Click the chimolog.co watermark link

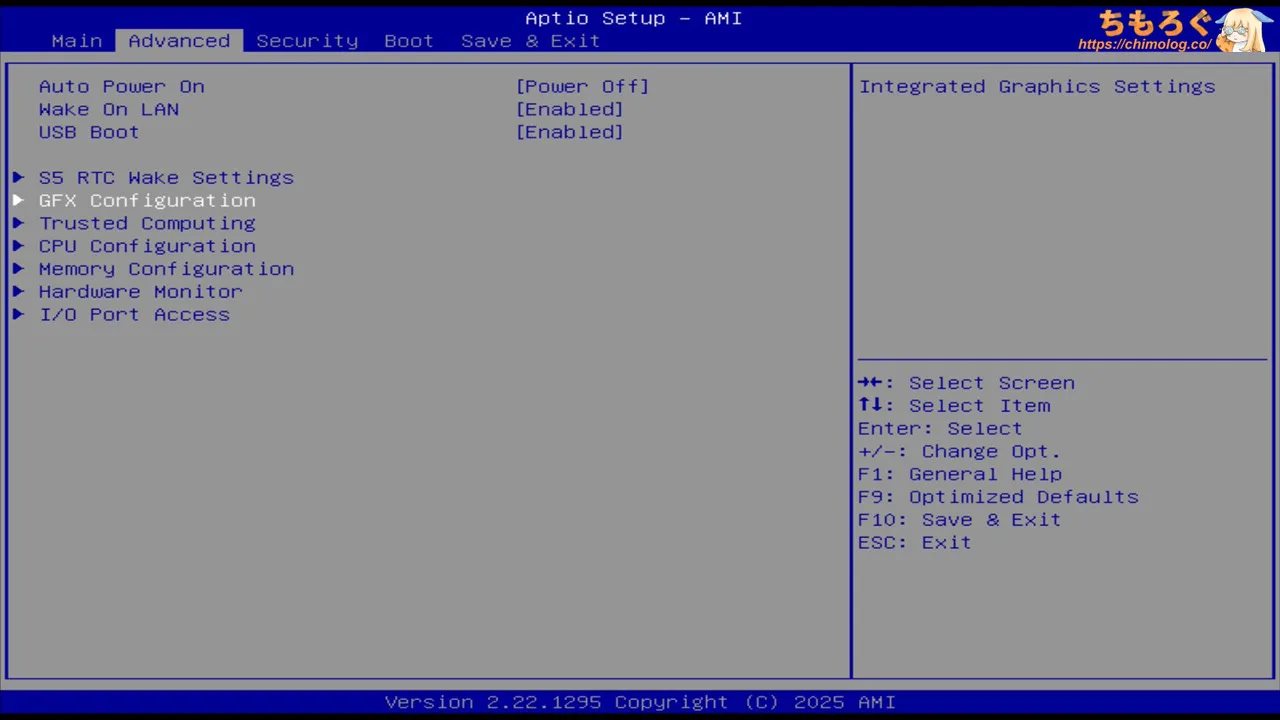1144,45
